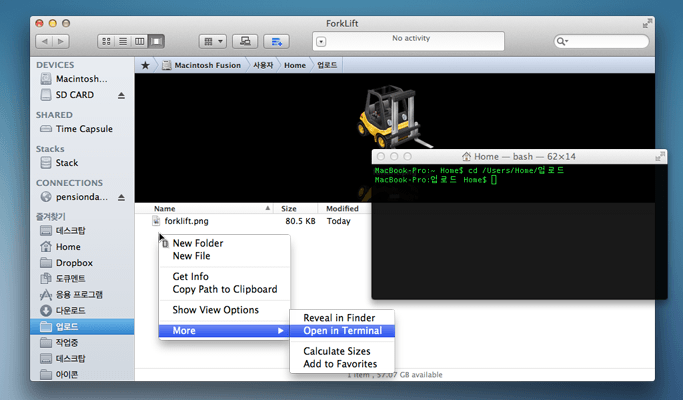Choose Copy Path to Clipboard
The height and width of the screenshot is (400, 683).
[225, 289]
